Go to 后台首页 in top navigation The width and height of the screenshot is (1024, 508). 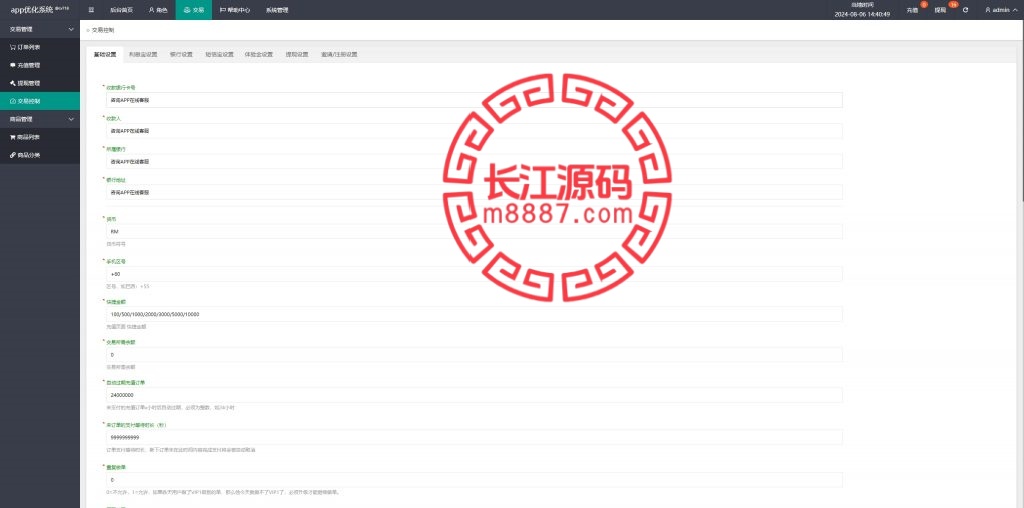(120, 10)
